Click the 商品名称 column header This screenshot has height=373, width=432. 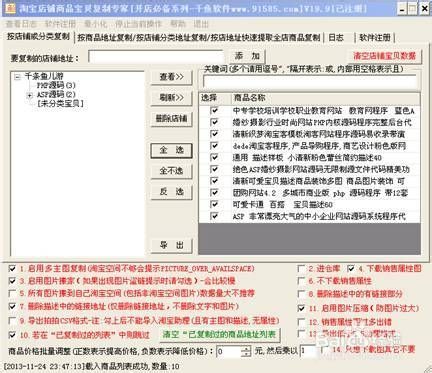325,98
